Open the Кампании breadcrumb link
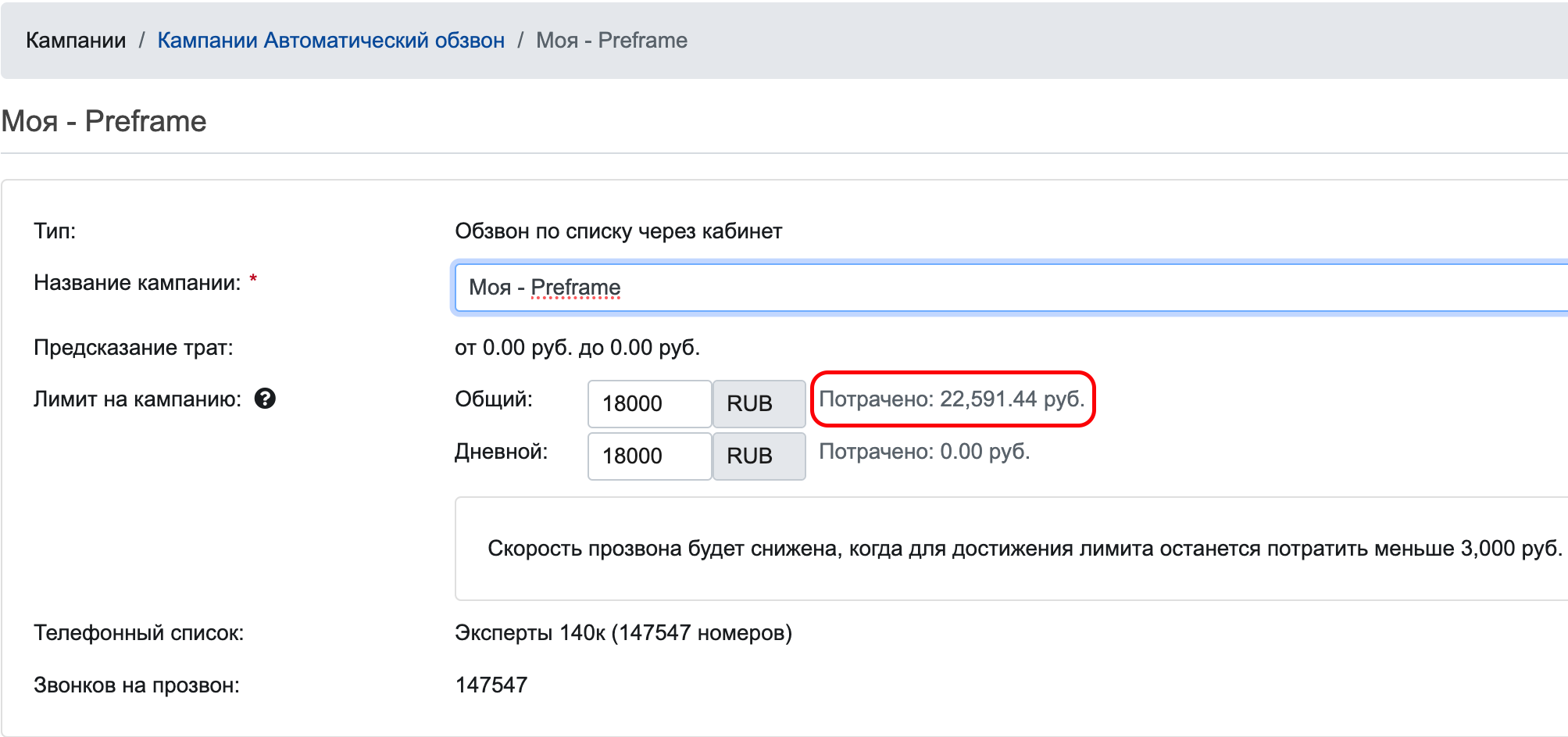This screenshot has height=737, width=1568. pos(76,40)
